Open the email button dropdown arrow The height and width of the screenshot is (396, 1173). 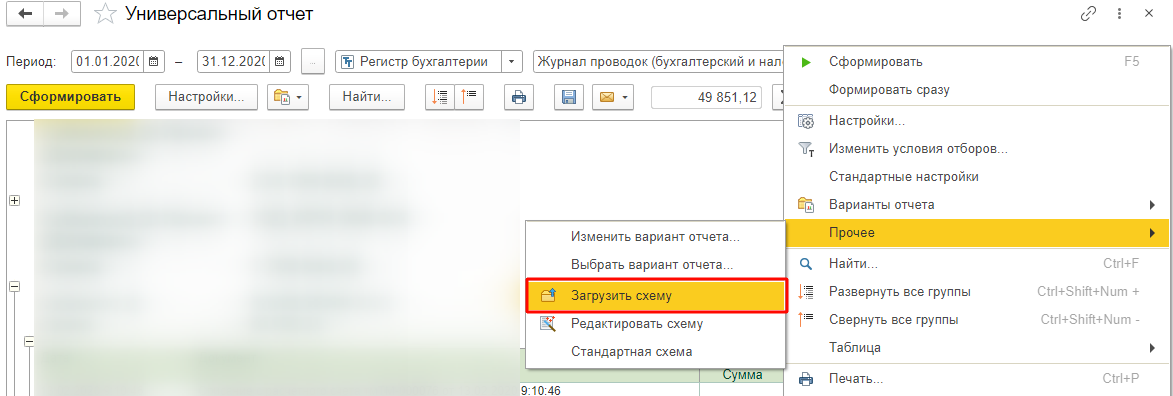click(x=625, y=97)
